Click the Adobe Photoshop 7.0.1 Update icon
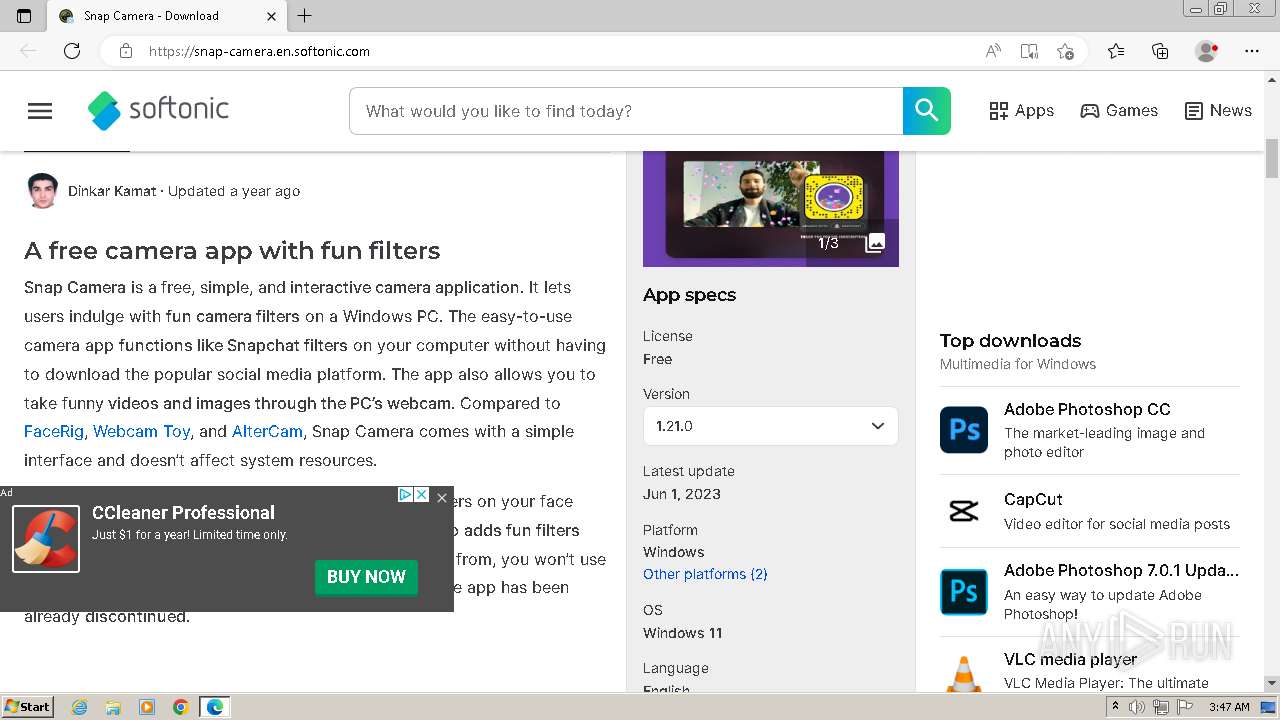 964,592
